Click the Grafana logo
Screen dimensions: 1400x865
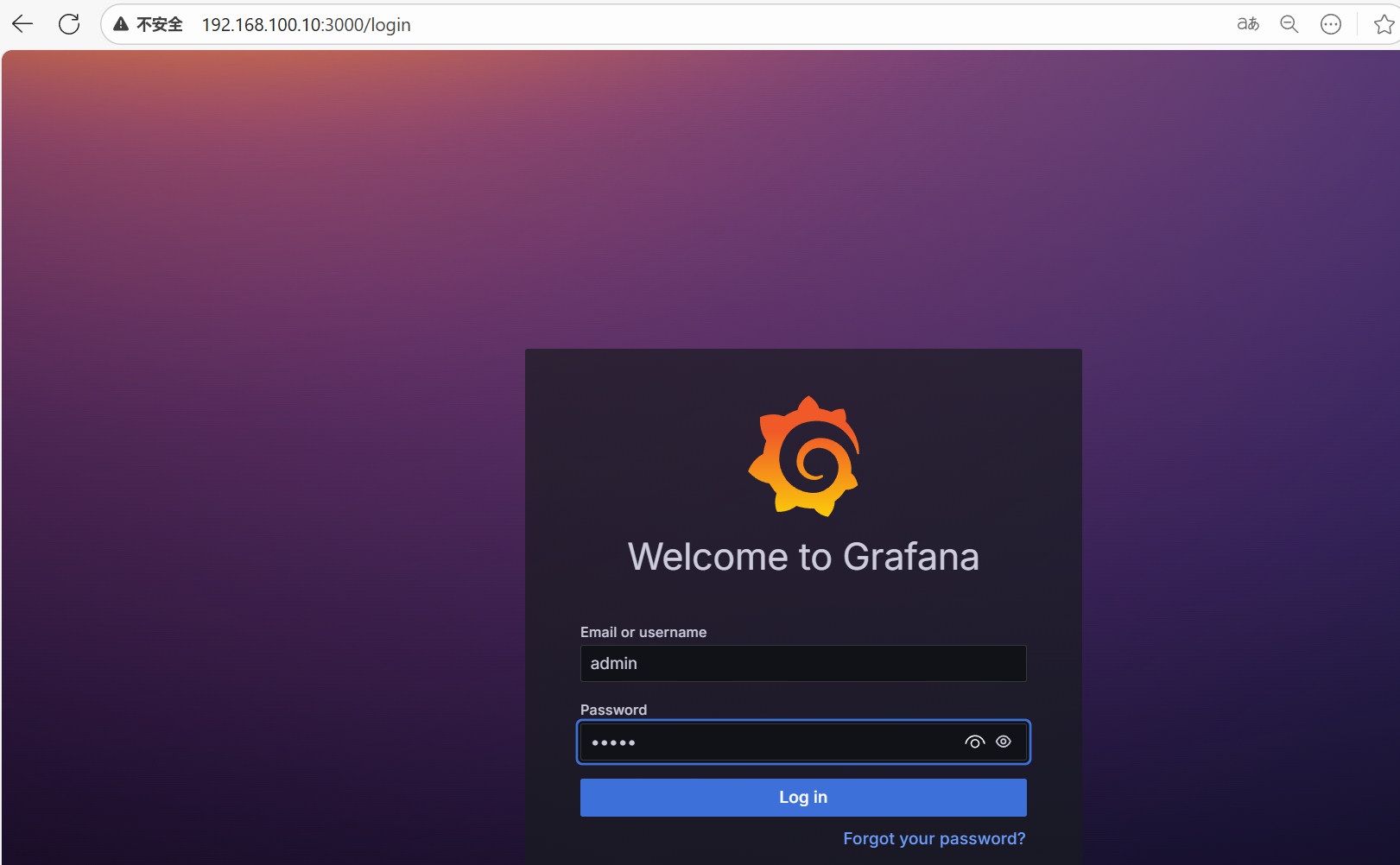(x=804, y=456)
